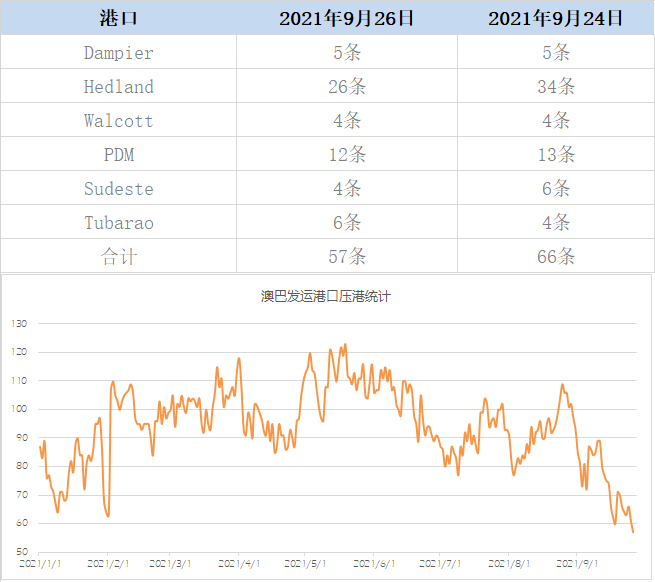Image resolution: width=655 pixels, height=582 pixels.
Task: Click PDM's 13条 value
Action: pyautogui.click(x=556, y=155)
